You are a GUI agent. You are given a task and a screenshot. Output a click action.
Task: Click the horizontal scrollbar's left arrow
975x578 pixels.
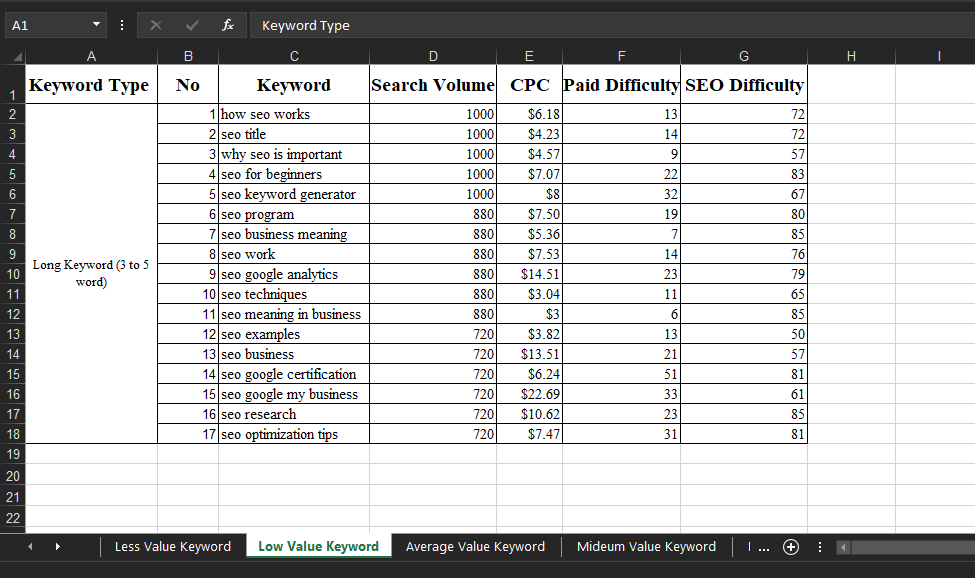[x=841, y=547]
